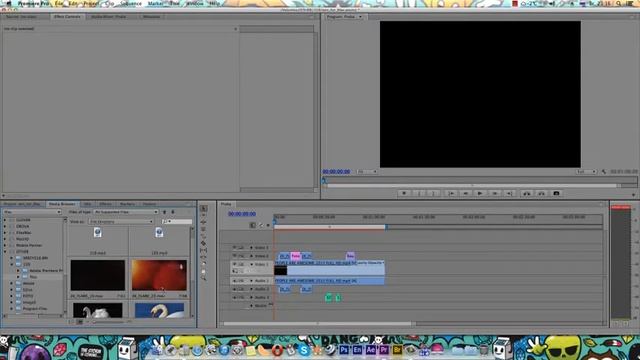The width and height of the screenshot is (640, 360).
Task: Open Photoshop from the Dock
Action: click(x=344, y=350)
